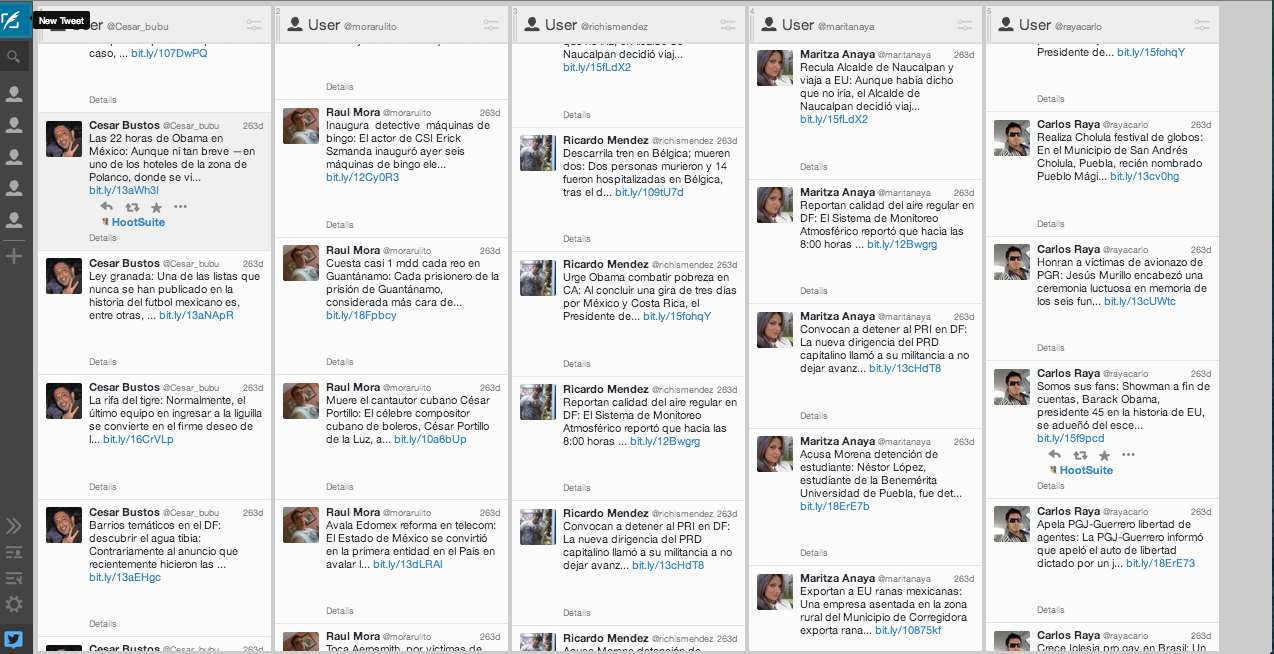Viewport: 1274px width, 654px height.
Task: Retweet Cesar Bustos's Obama México tweet
Action: click(132, 207)
